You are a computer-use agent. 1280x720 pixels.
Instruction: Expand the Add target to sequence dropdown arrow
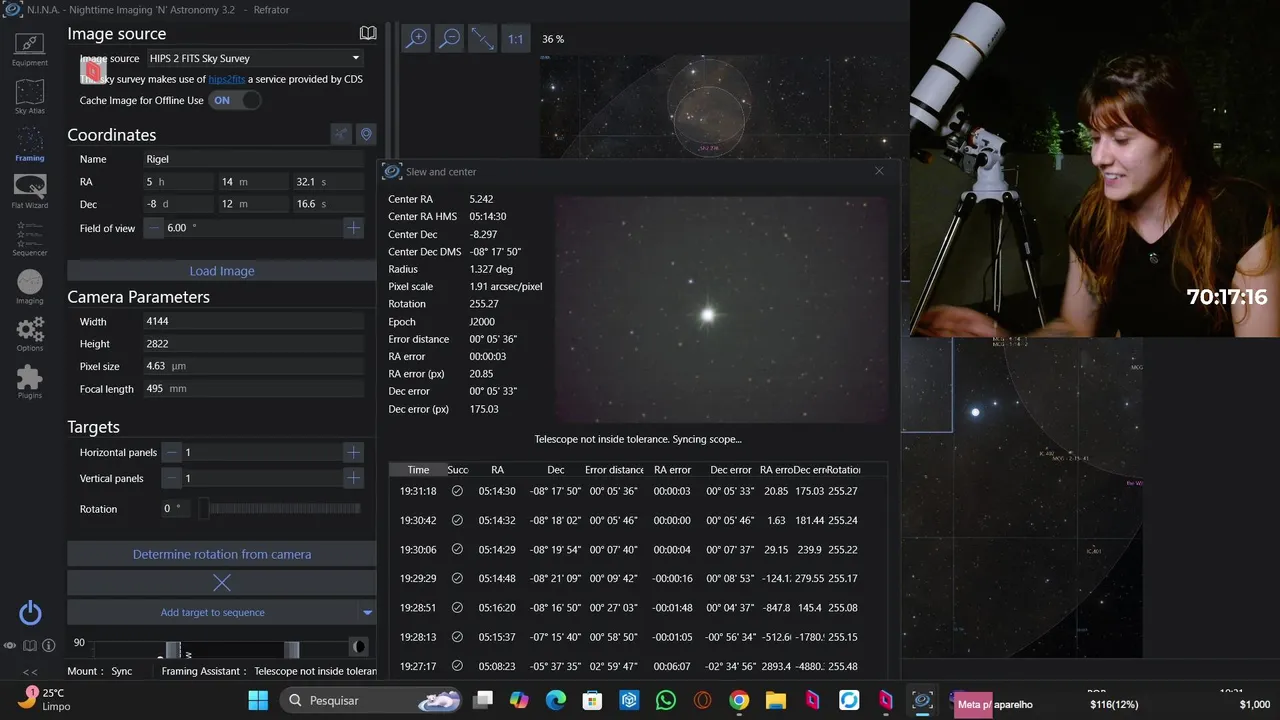pos(367,612)
